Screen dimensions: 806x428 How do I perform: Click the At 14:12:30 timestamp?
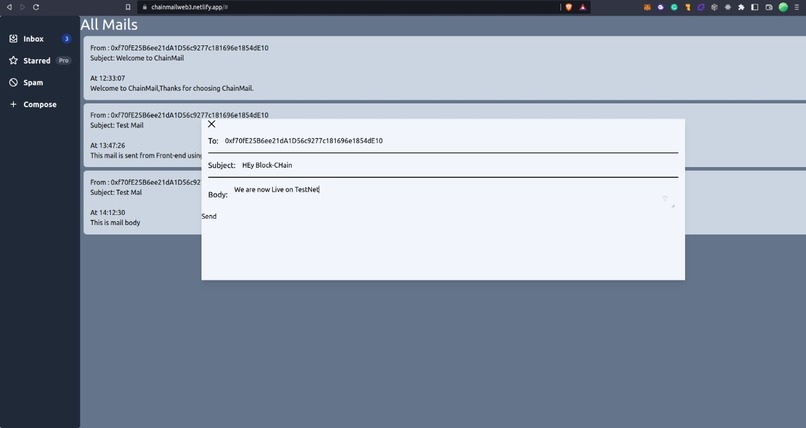[x=107, y=212]
